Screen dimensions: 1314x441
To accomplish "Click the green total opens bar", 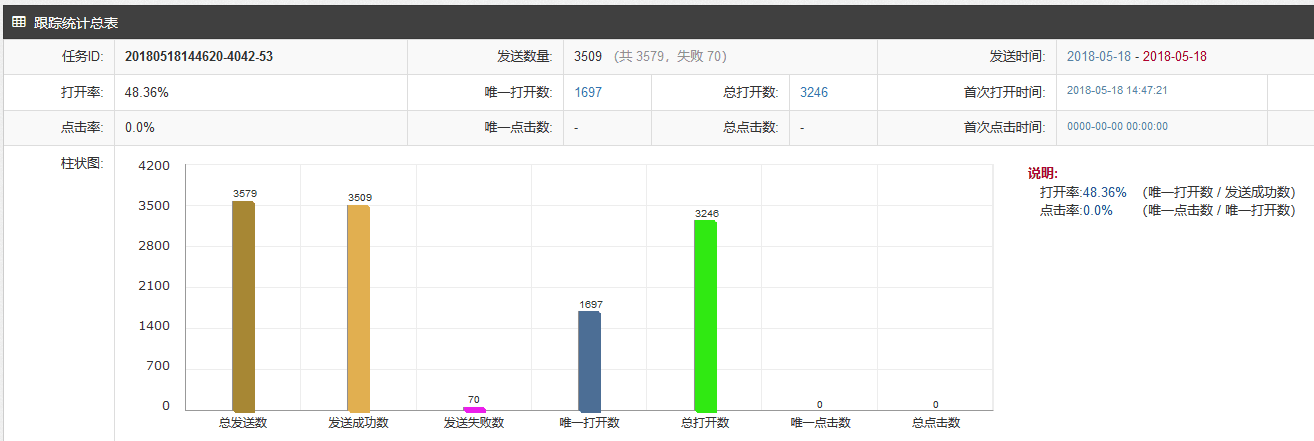I will (x=705, y=316).
